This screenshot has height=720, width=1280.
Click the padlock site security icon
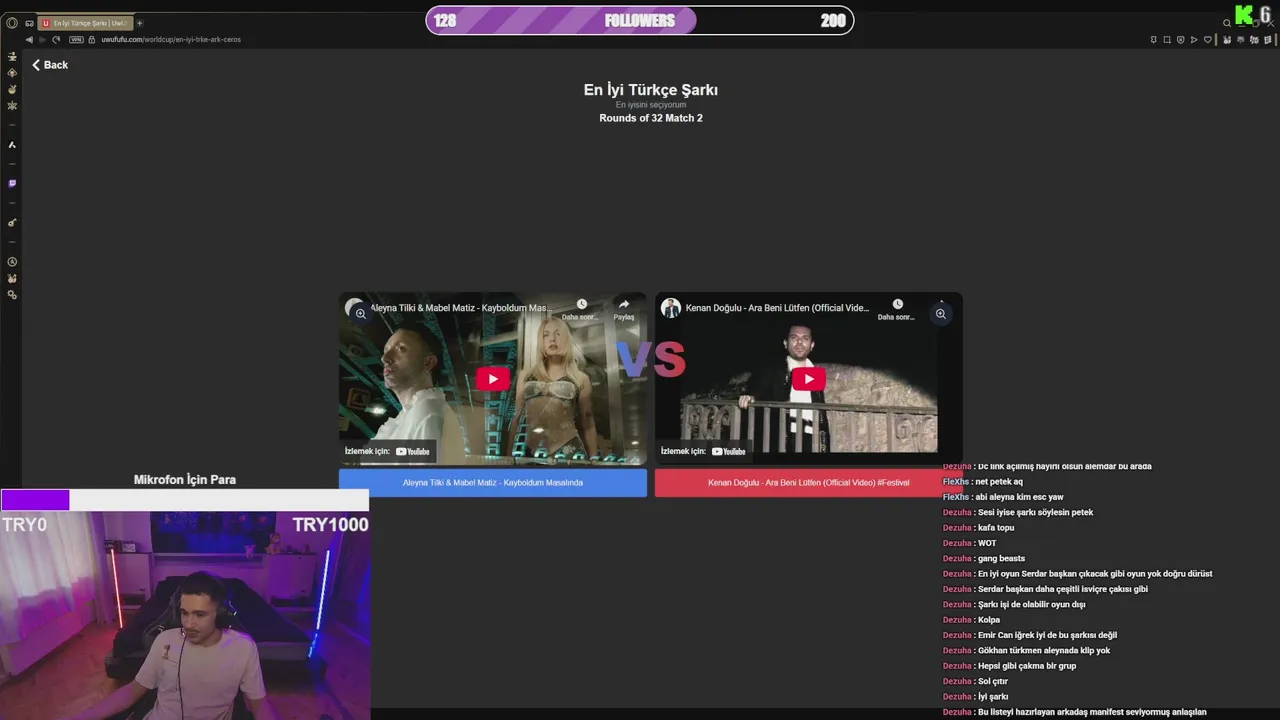[92, 40]
